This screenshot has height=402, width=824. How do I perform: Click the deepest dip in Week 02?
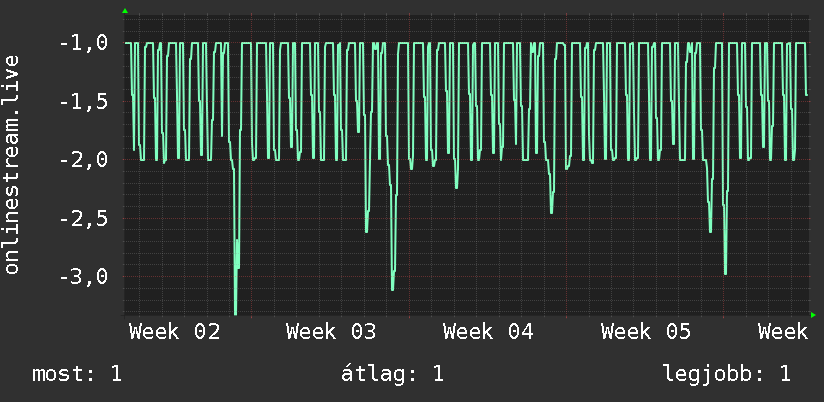tap(235, 313)
